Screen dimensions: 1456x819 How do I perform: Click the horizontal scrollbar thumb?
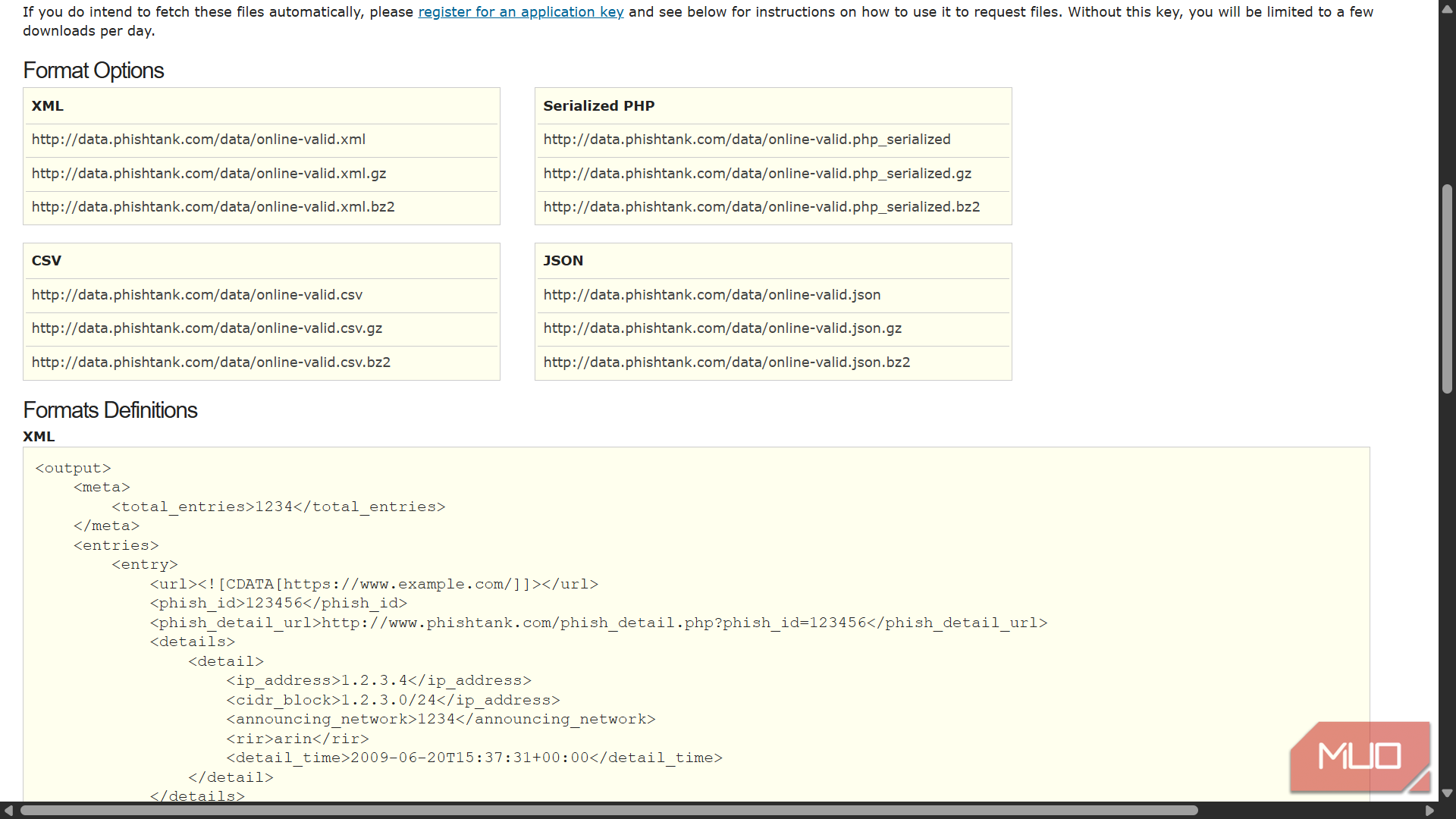[609, 811]
